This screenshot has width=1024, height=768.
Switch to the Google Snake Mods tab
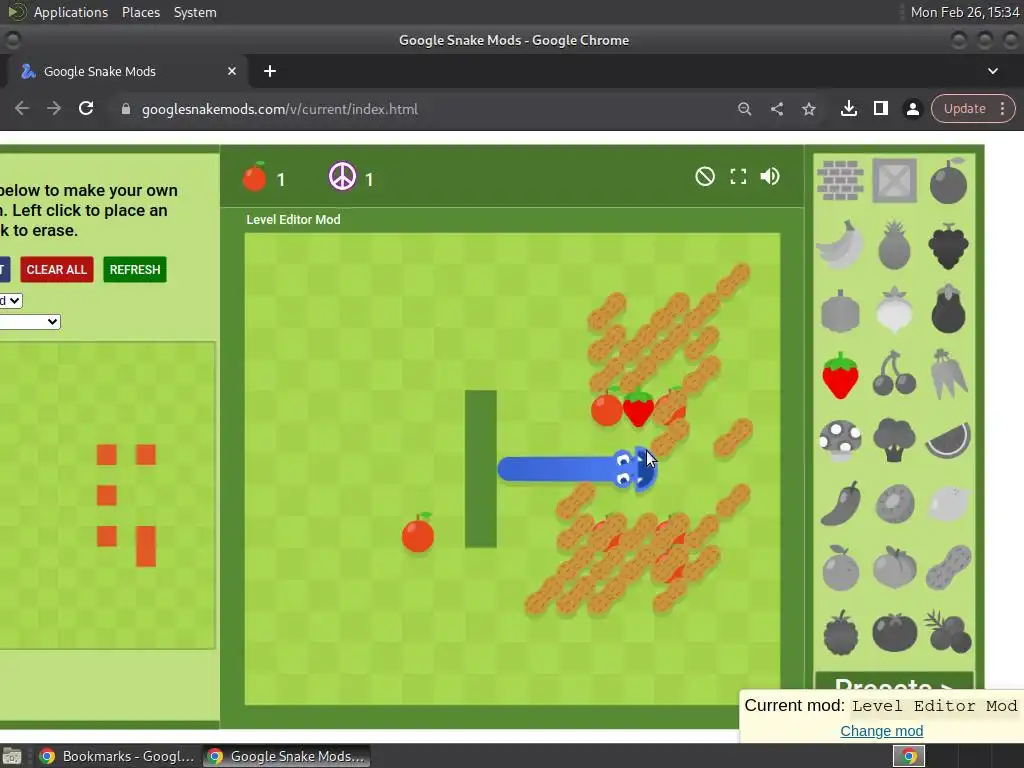pos(124,71)
